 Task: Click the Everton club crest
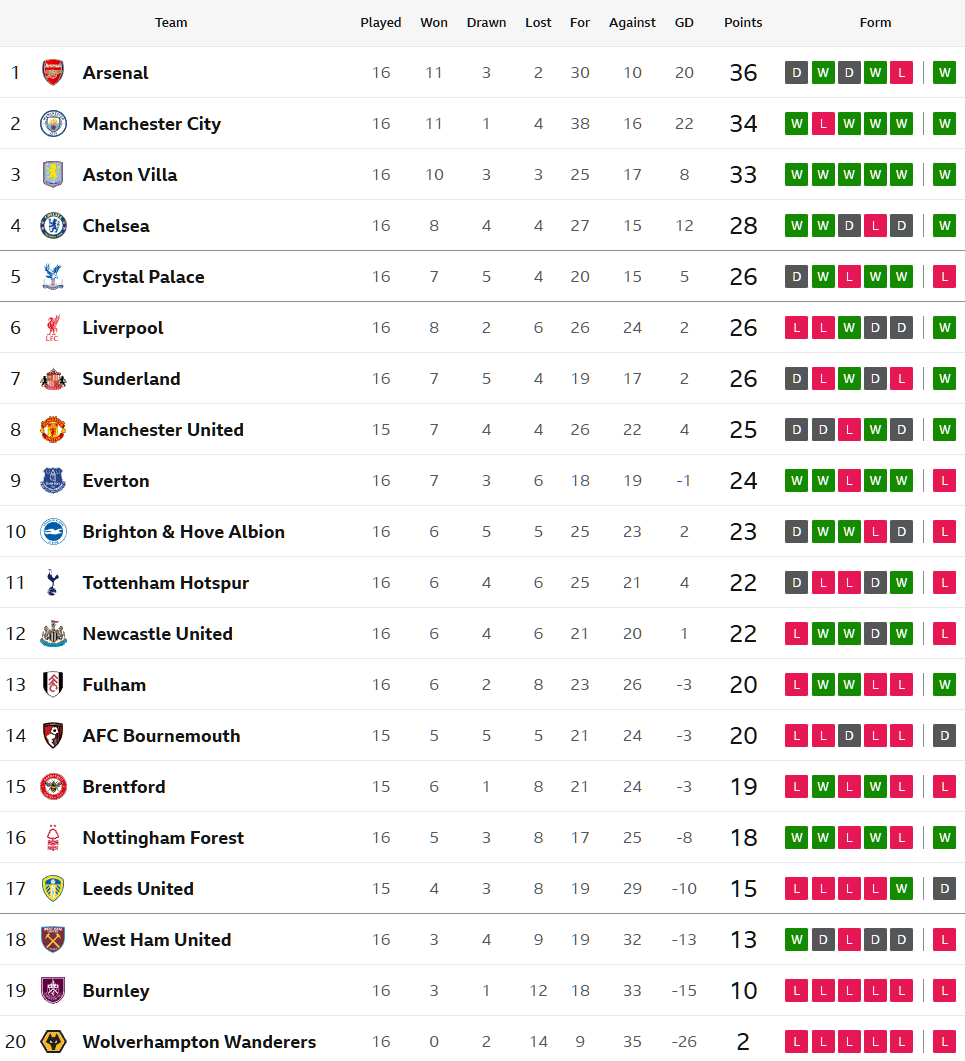pos(53,480)
